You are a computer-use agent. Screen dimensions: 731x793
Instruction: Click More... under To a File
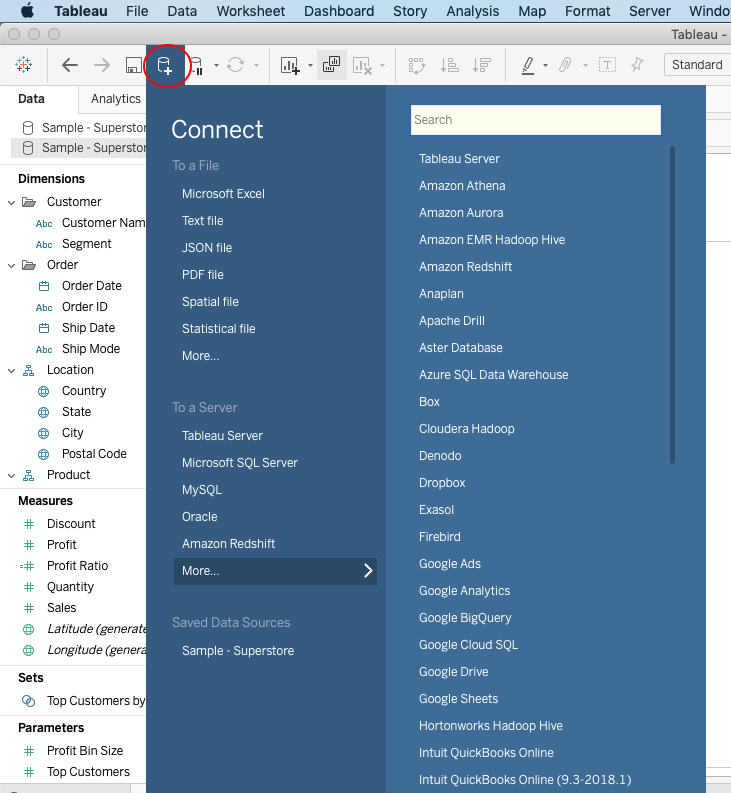click(x=200, y=356)
